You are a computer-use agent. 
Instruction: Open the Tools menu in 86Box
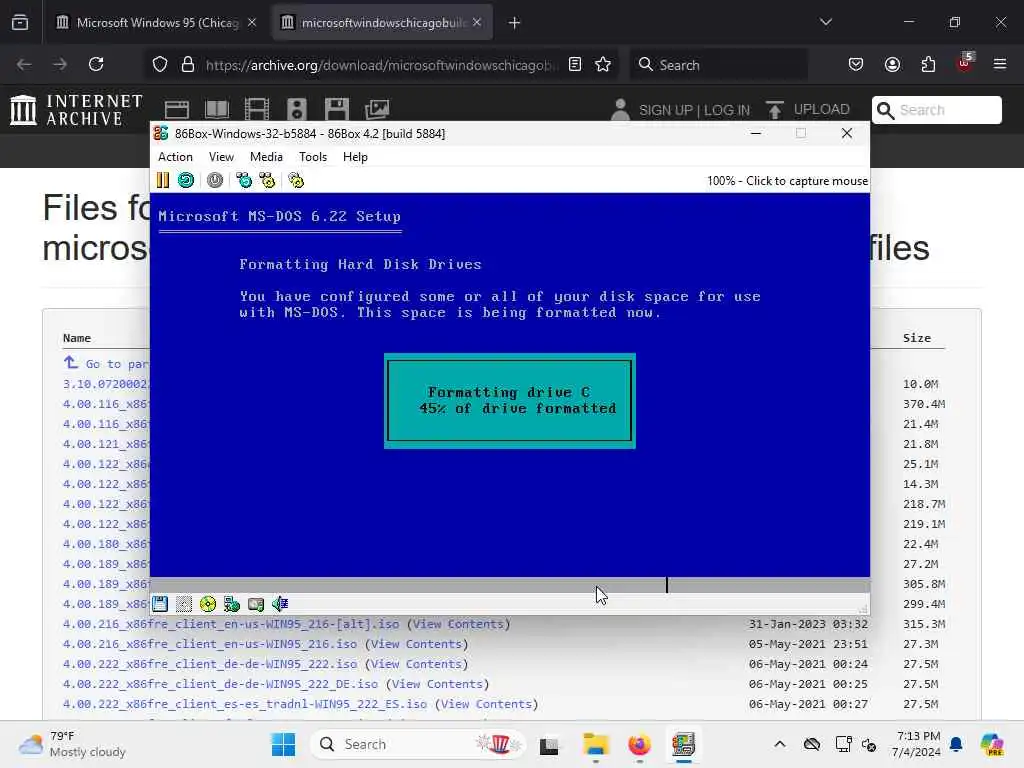pyautogui.click(x=313, y=157)
